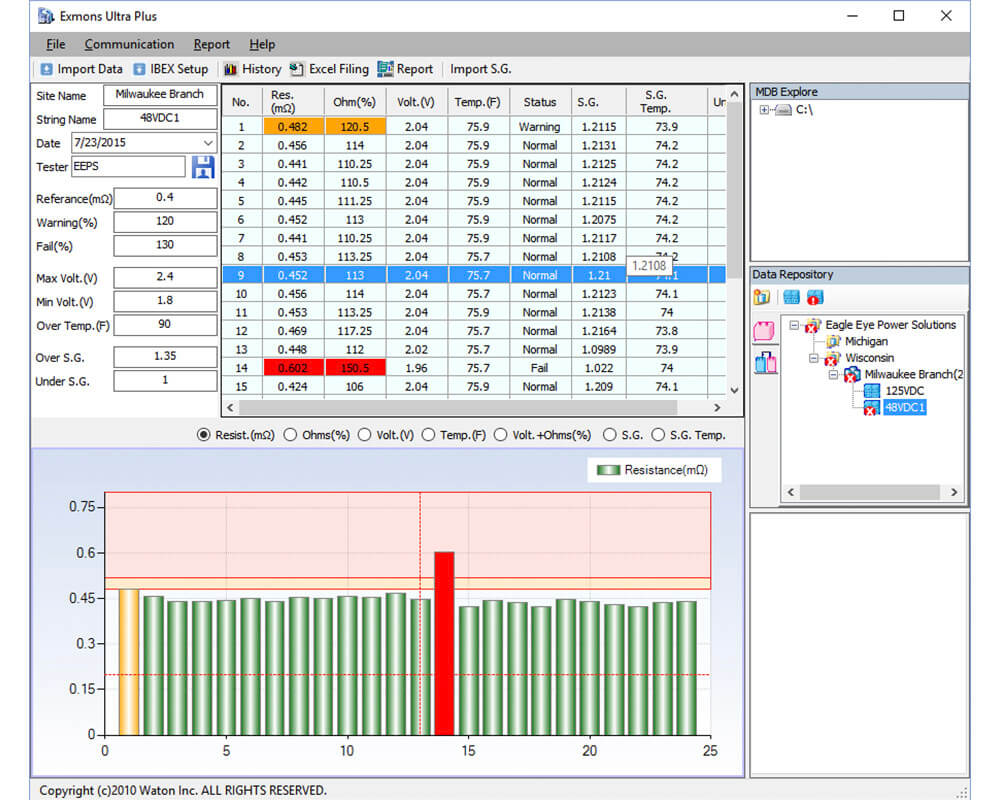Viewport: 1000px width, 800px height.
Task: Click the table's horizontal scrollbar thumb
Action: 458,408
